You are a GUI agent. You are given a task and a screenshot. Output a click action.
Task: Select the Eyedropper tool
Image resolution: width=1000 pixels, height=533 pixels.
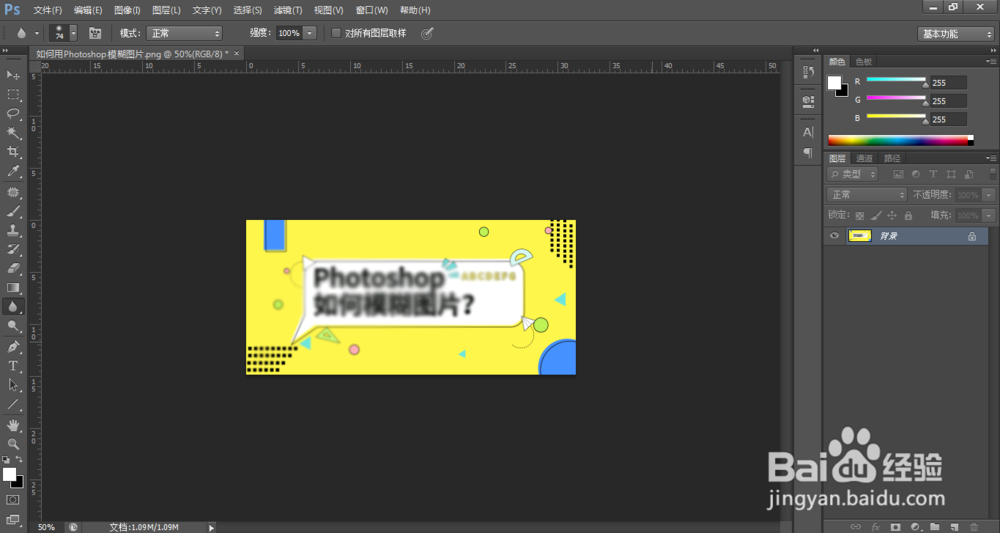click(13, 171)
